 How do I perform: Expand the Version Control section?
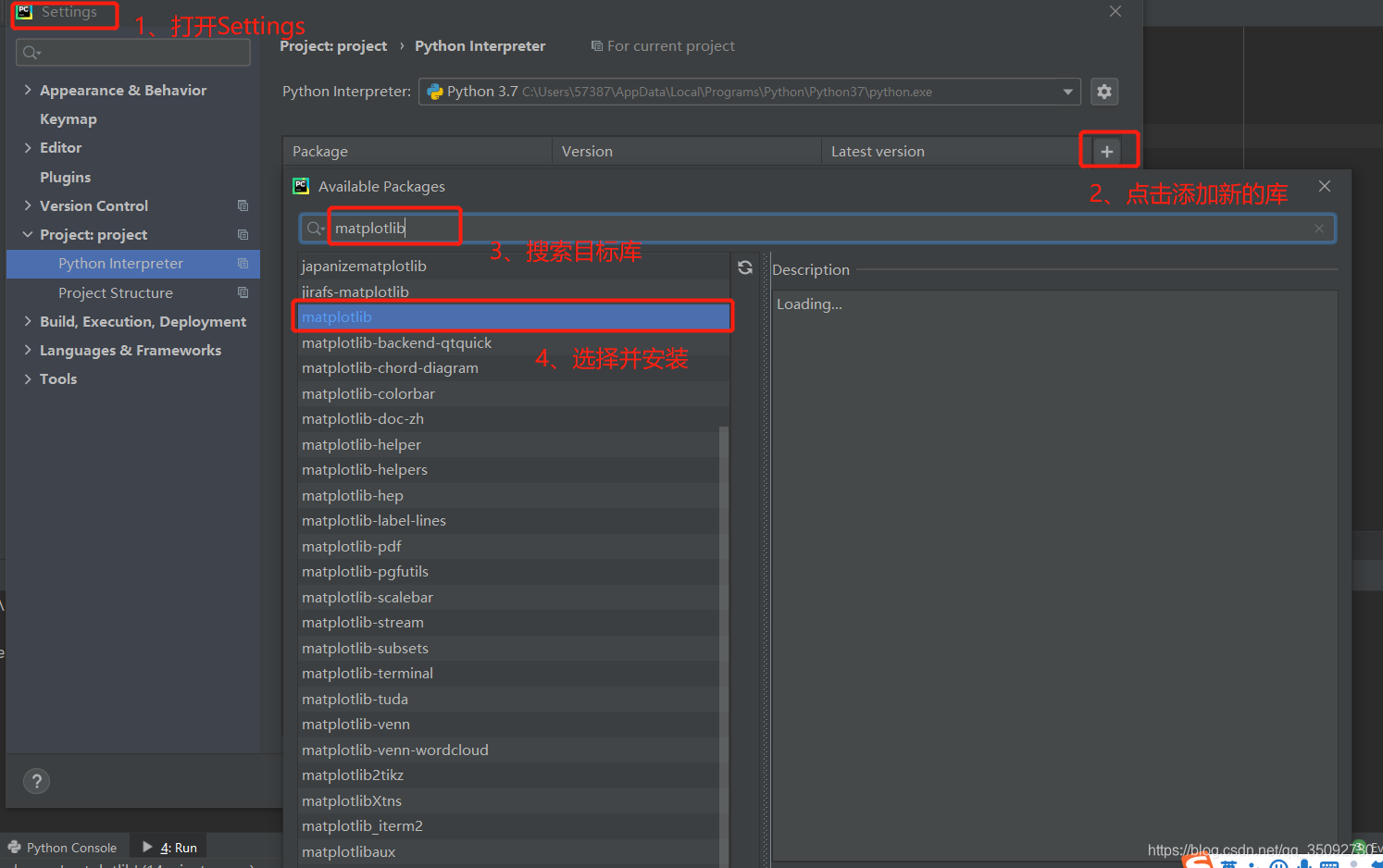28,205
